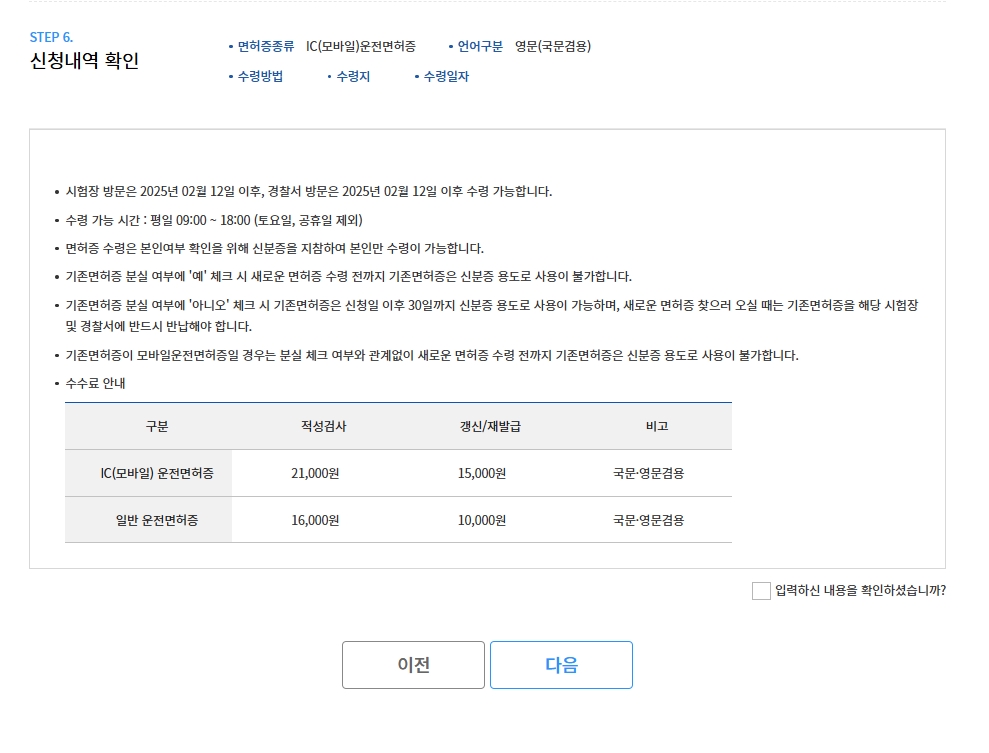The image size is (989, 753).
Task: Click the '10,000원' fee cell
Action: (481, 520)
